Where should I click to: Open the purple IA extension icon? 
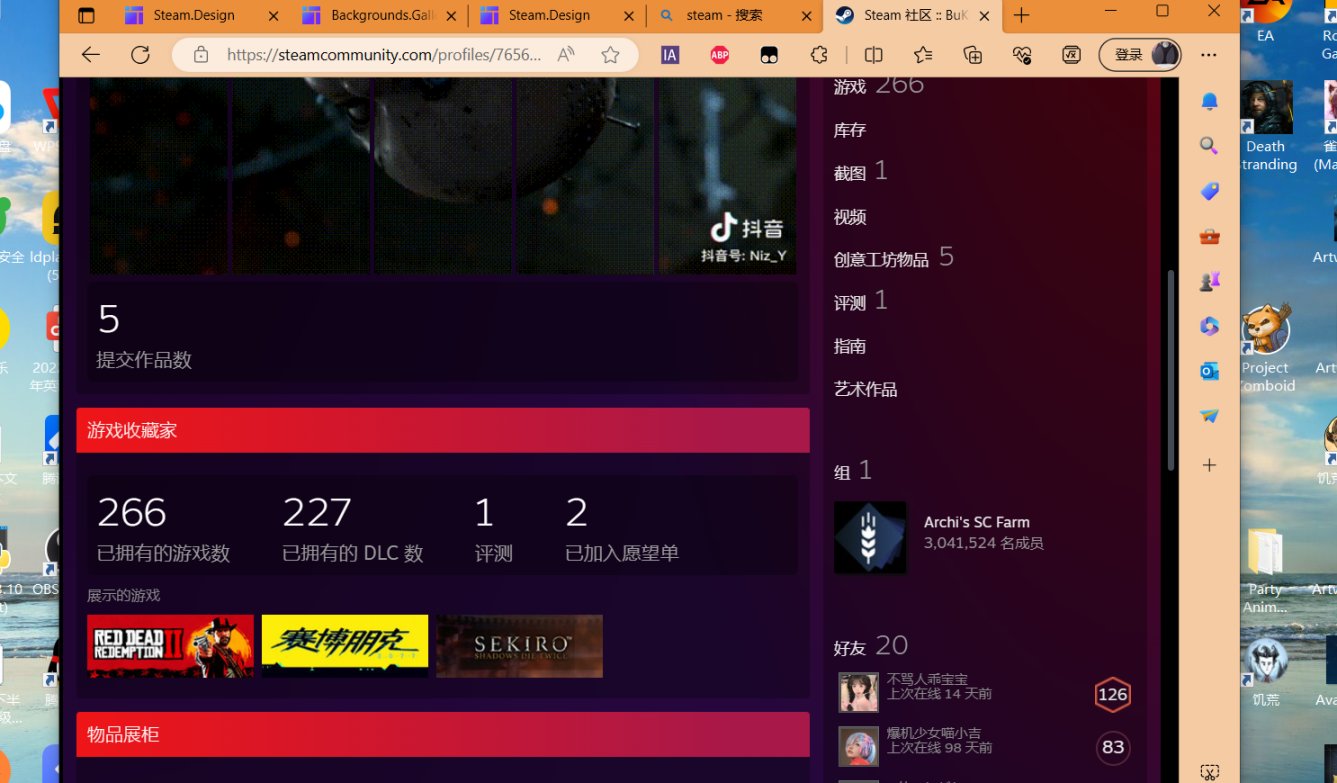(670, 55)
